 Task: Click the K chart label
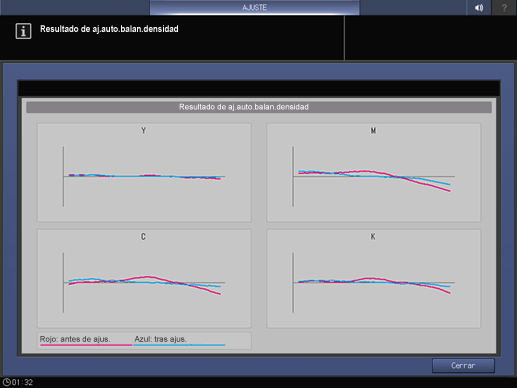[373, 237]
